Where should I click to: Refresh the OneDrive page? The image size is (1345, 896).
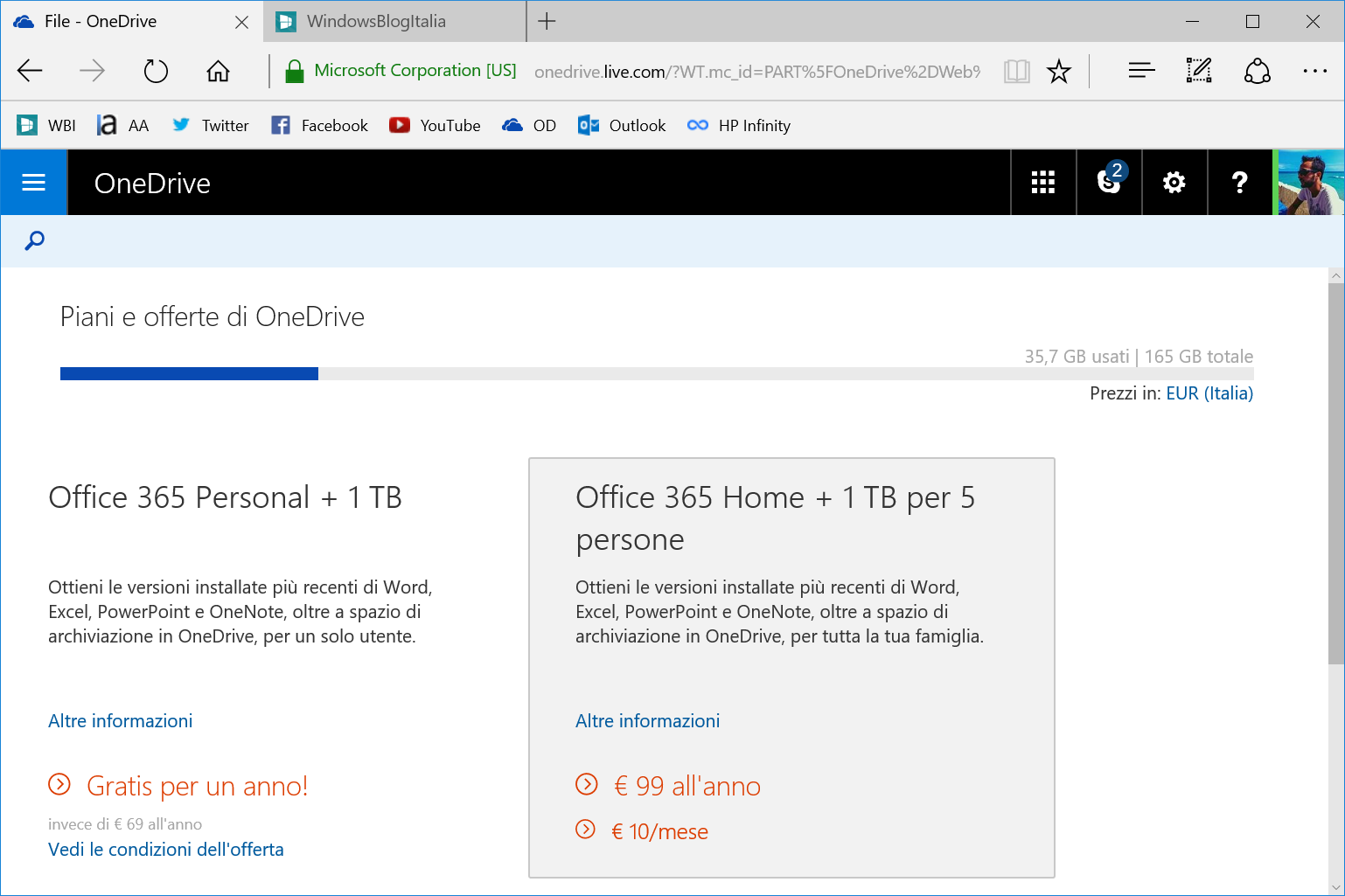[x=156, y=71]
